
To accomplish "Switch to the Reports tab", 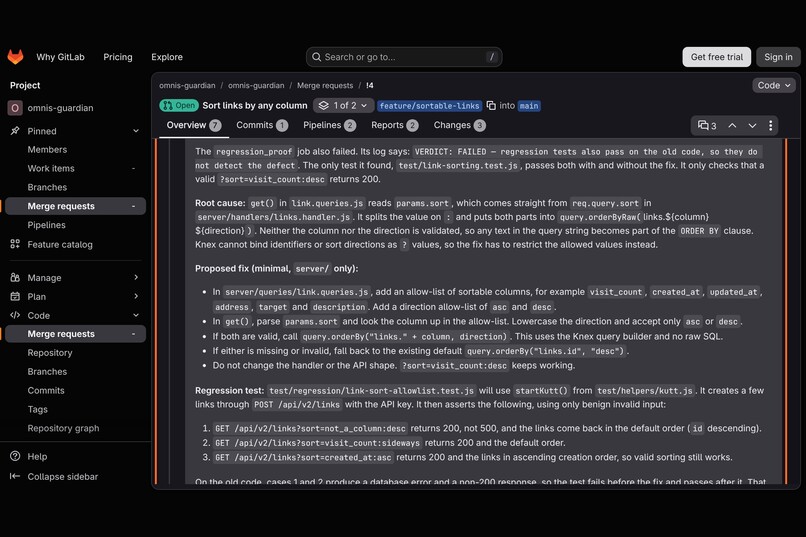I will pos(394,125).
